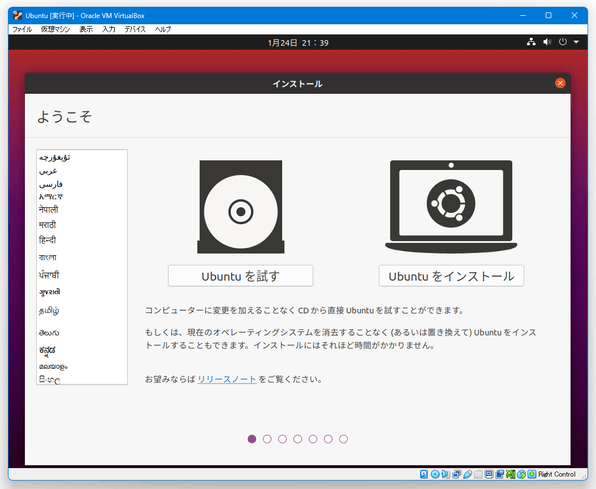Click the network adapters icon in VirtualBox status bar
596x489 pixels.
(457, 474)
